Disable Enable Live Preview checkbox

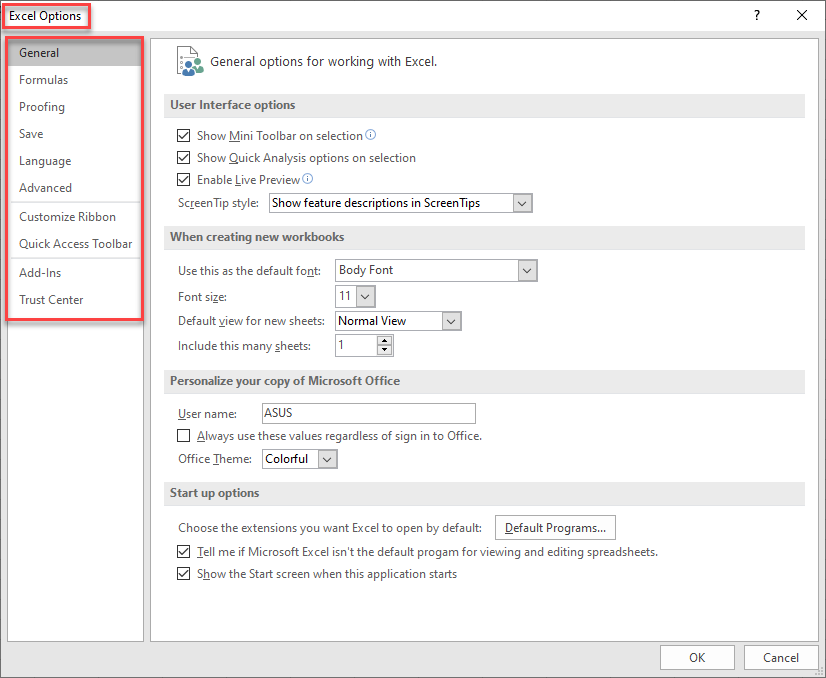[x=183, y=180]
